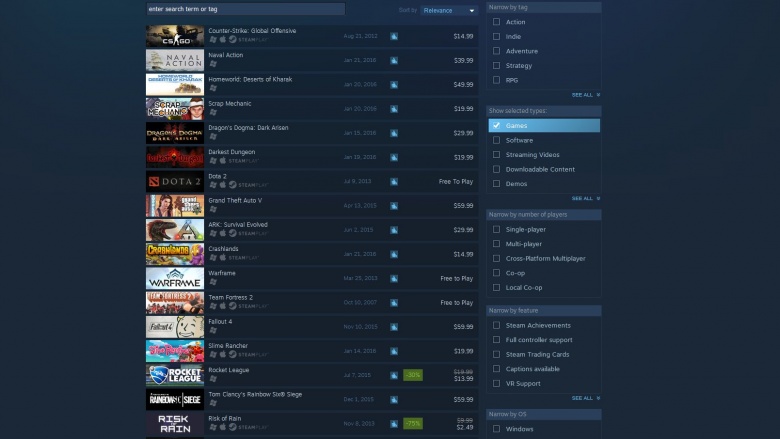Click the Steam icon under Slime Rancher
780x439 pixels.
(232, 354)
